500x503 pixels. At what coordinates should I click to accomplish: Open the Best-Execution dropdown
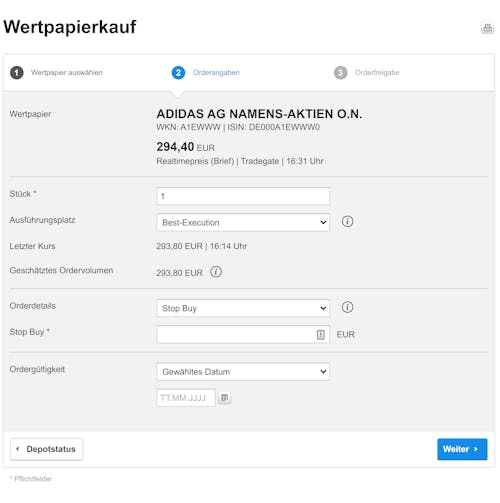243,222
